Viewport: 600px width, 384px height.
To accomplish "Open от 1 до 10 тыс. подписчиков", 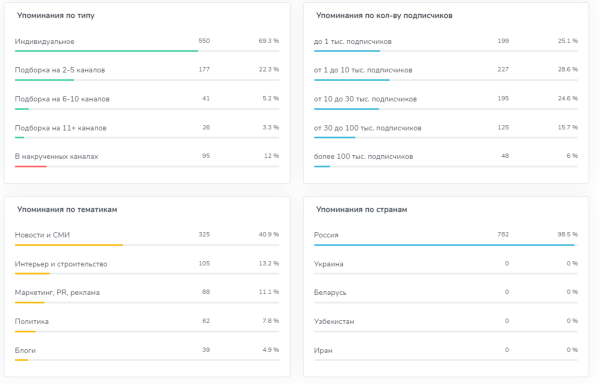I will [x=446, y=73].
